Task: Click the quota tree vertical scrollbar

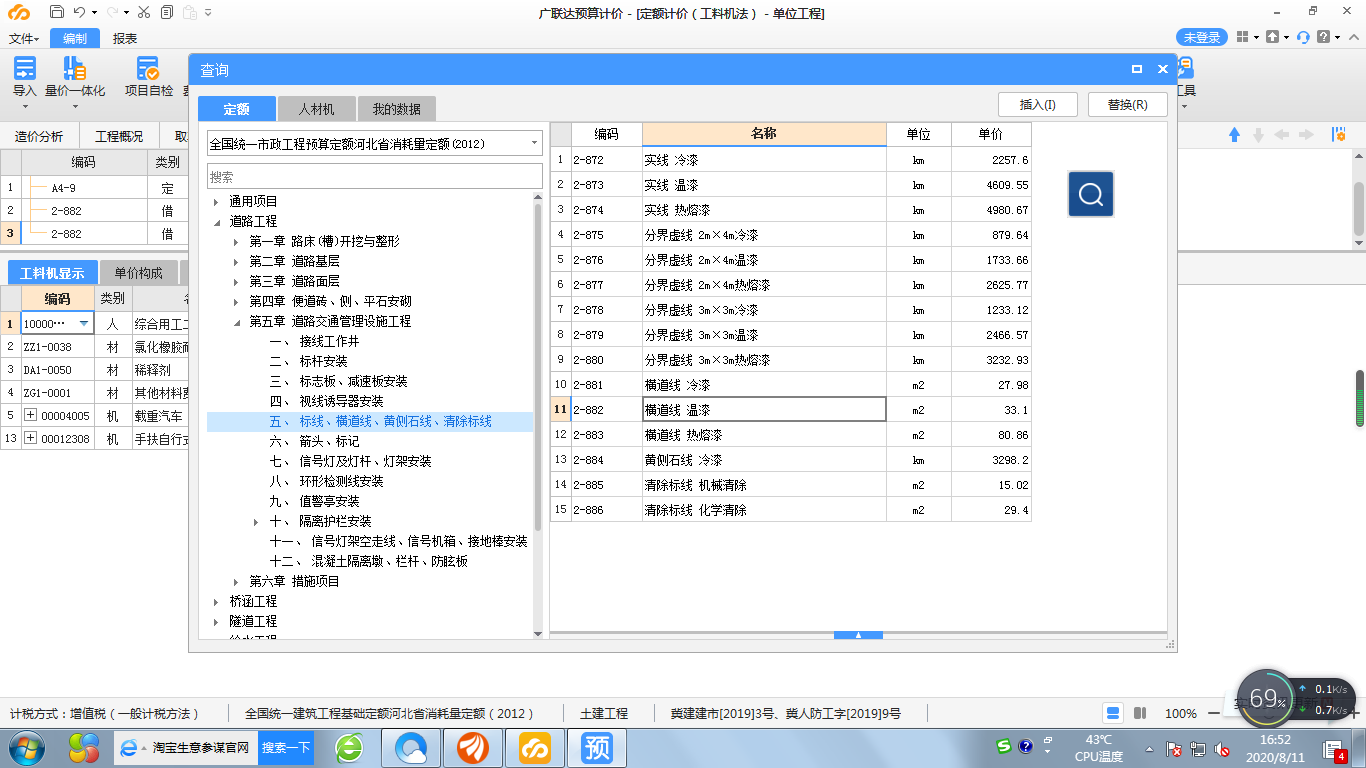Action: pos(538,366)
